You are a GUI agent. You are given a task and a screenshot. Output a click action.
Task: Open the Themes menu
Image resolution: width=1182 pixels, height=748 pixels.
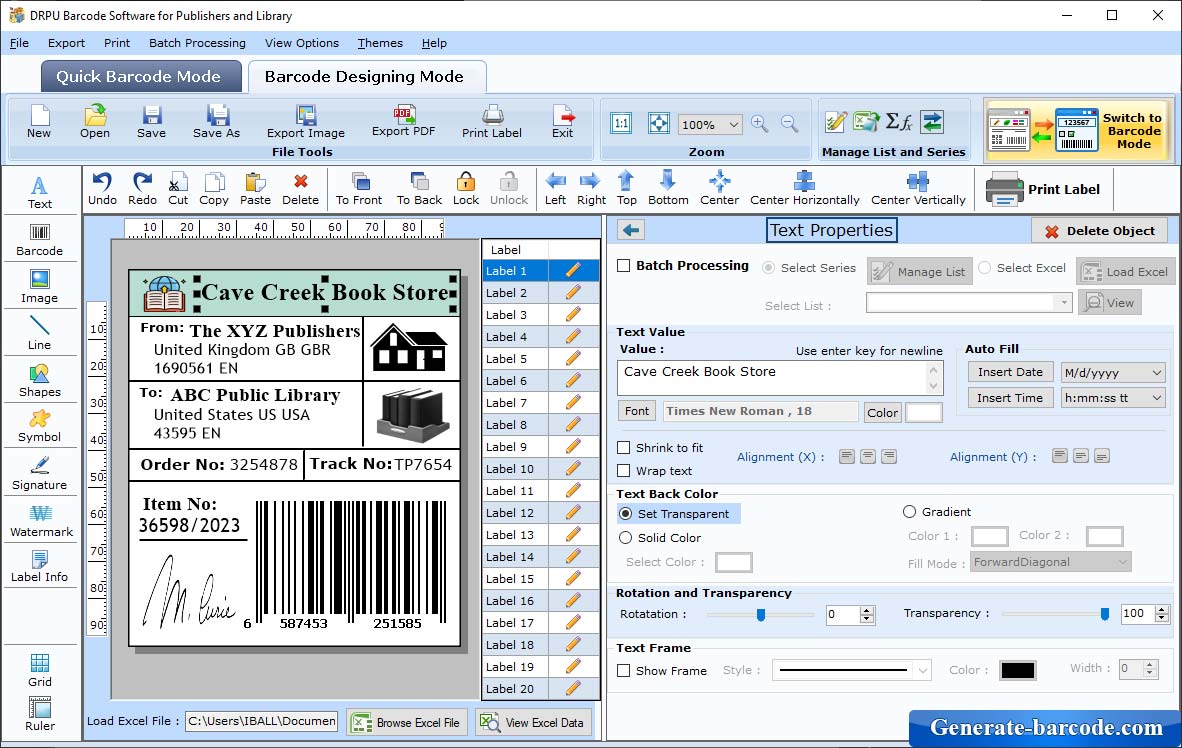pos(380,43)
